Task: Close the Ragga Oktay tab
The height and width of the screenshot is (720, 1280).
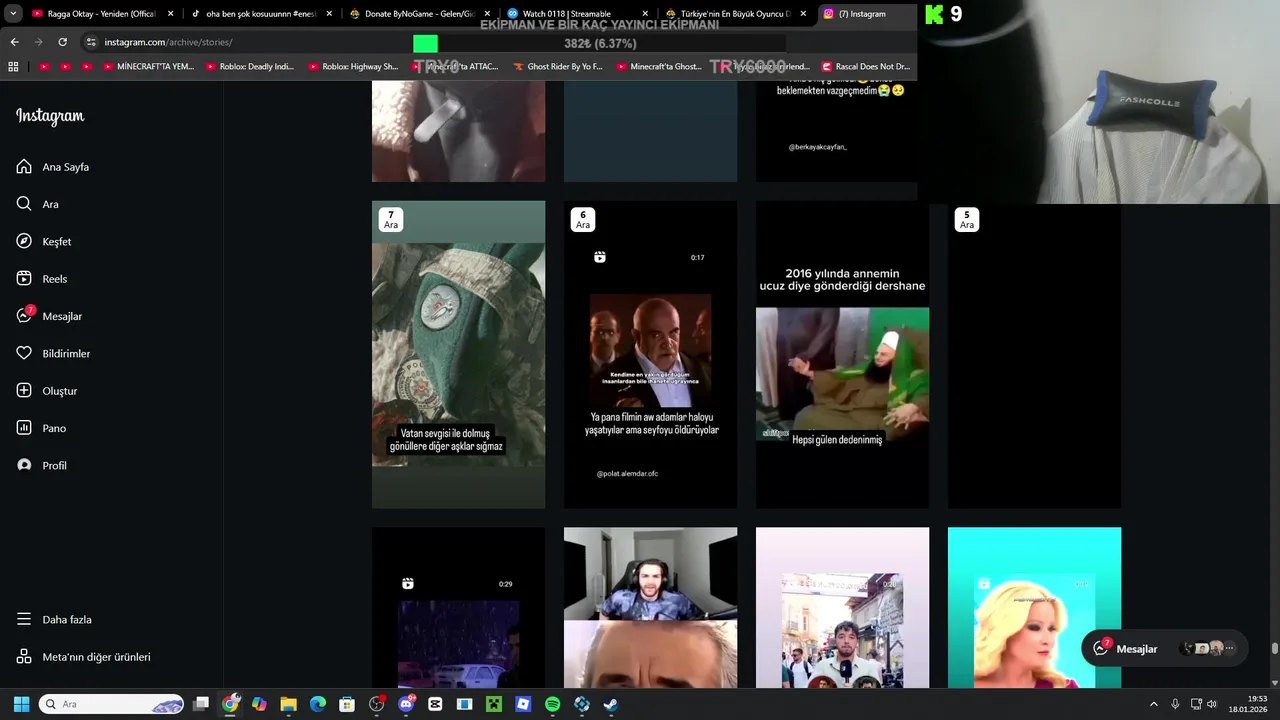Action: coord(170,14)
